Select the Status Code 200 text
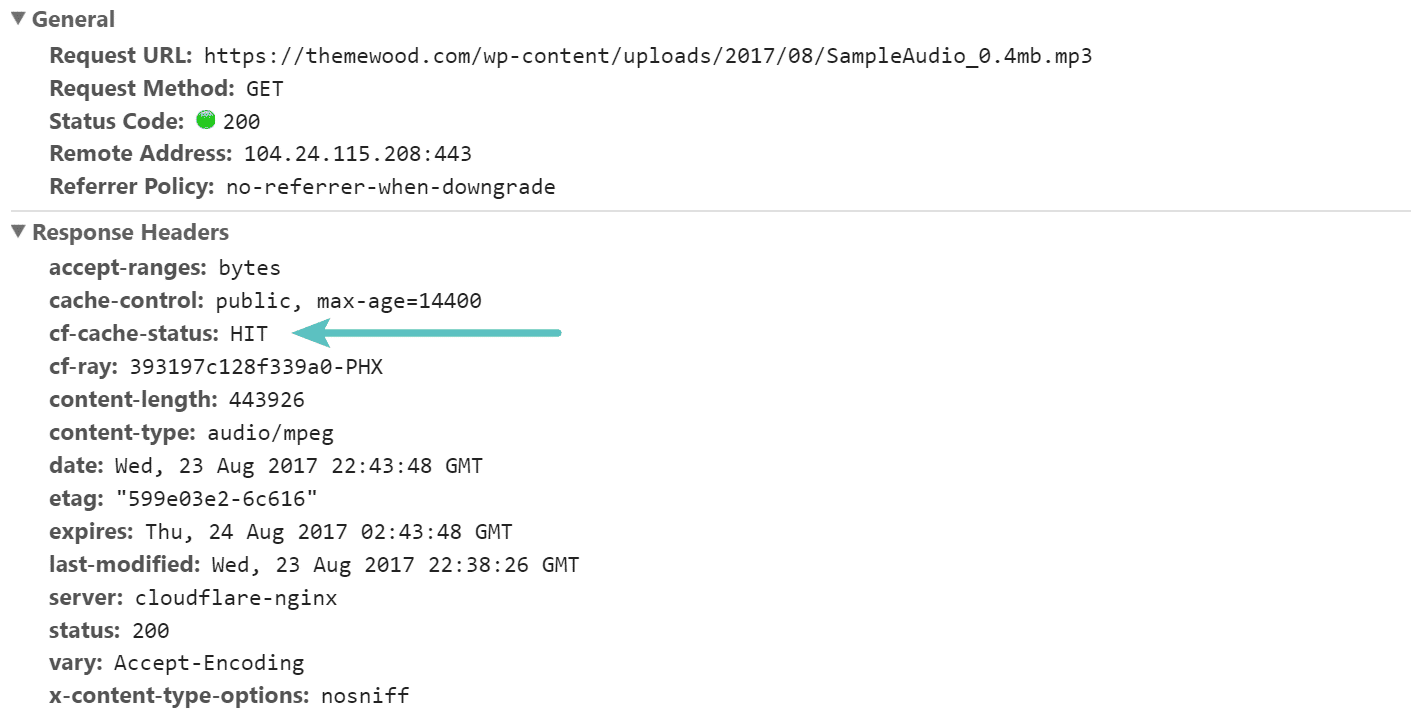Viewport: 1411px width, 713px height. [x=240, y=121]
